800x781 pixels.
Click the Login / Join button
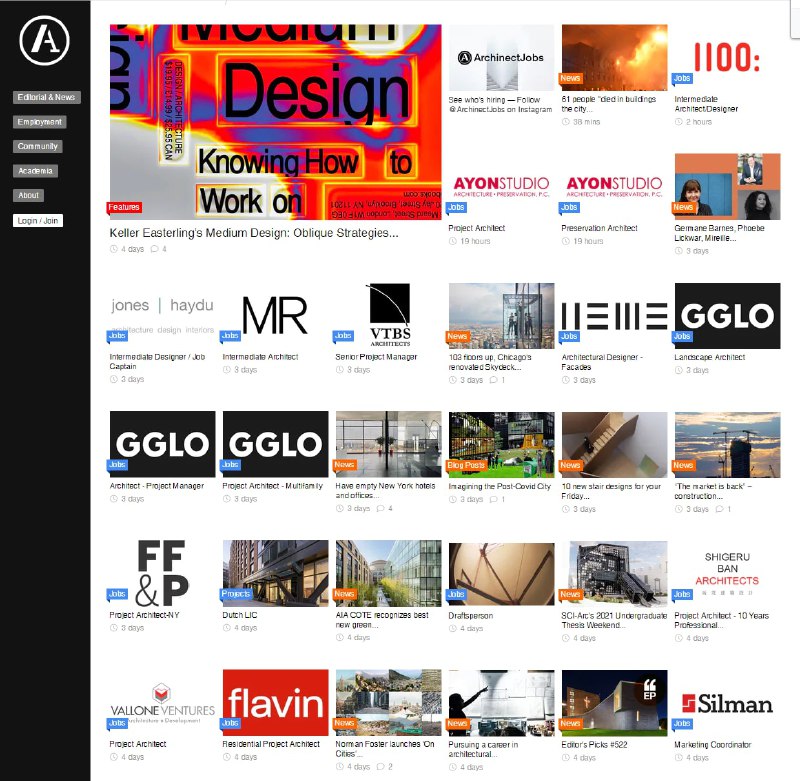coord(38,219)
